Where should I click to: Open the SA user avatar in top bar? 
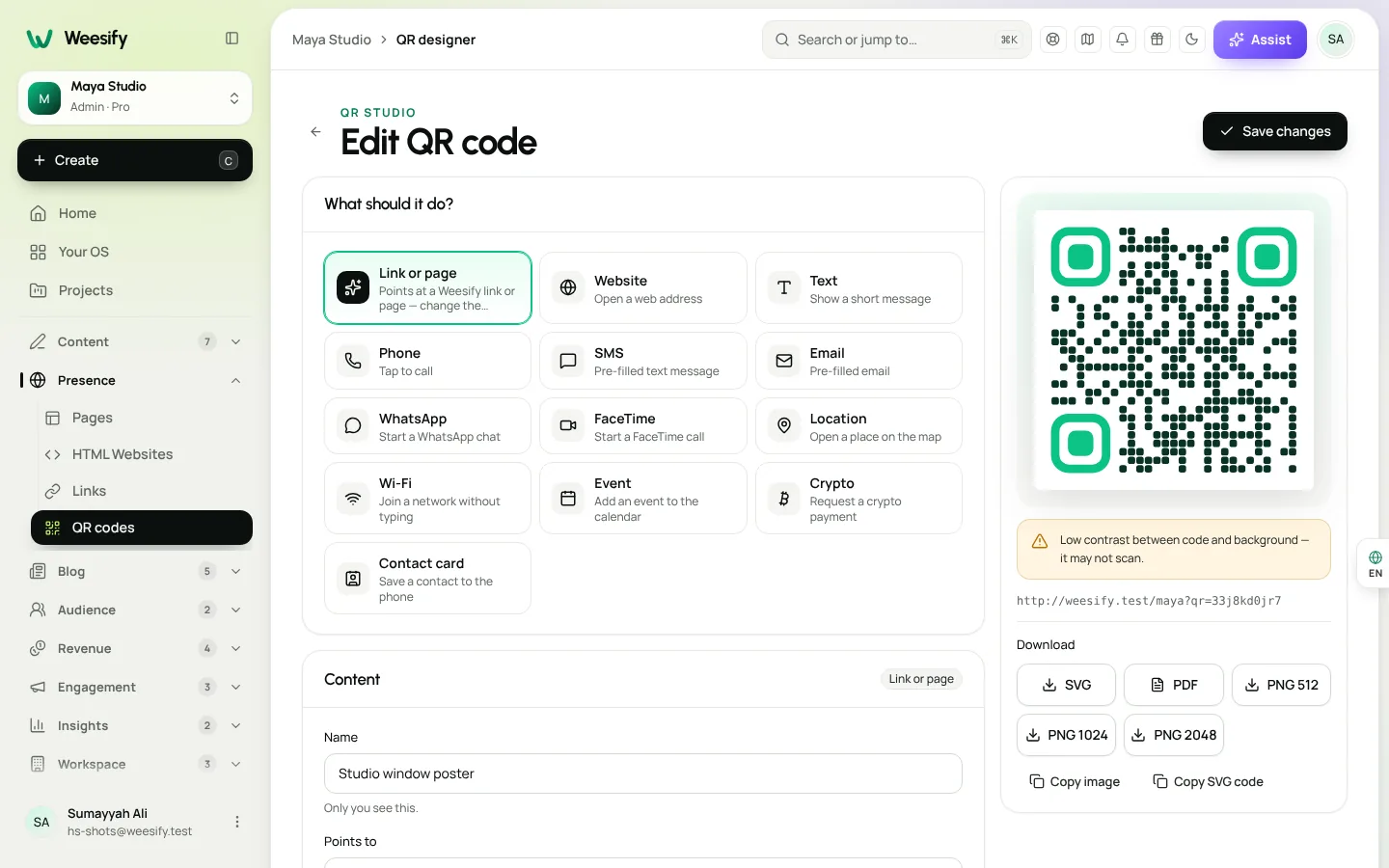tap(1336, 40)
